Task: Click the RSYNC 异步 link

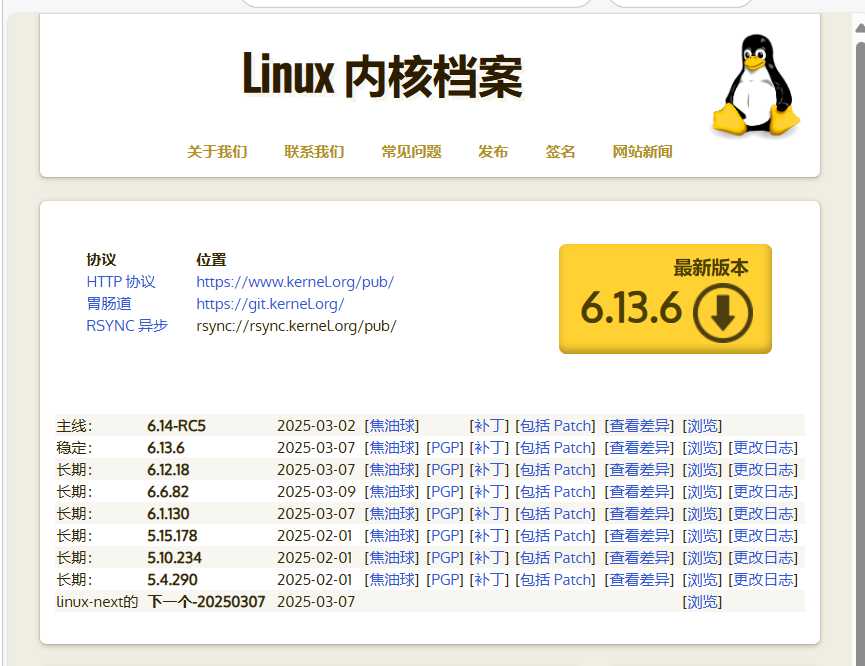Action: pos(127,326)
